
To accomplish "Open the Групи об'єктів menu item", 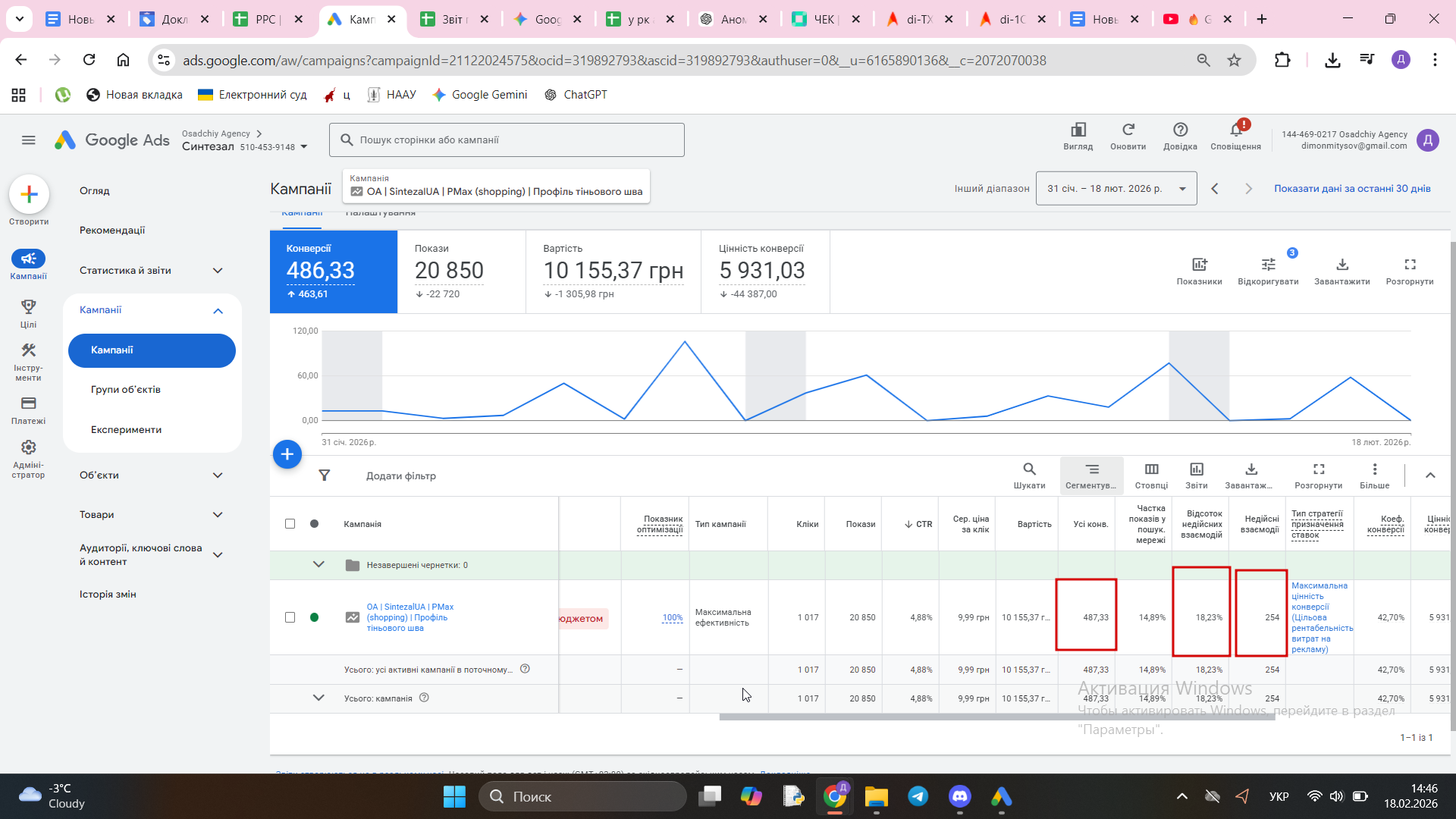I will point(126,390).
